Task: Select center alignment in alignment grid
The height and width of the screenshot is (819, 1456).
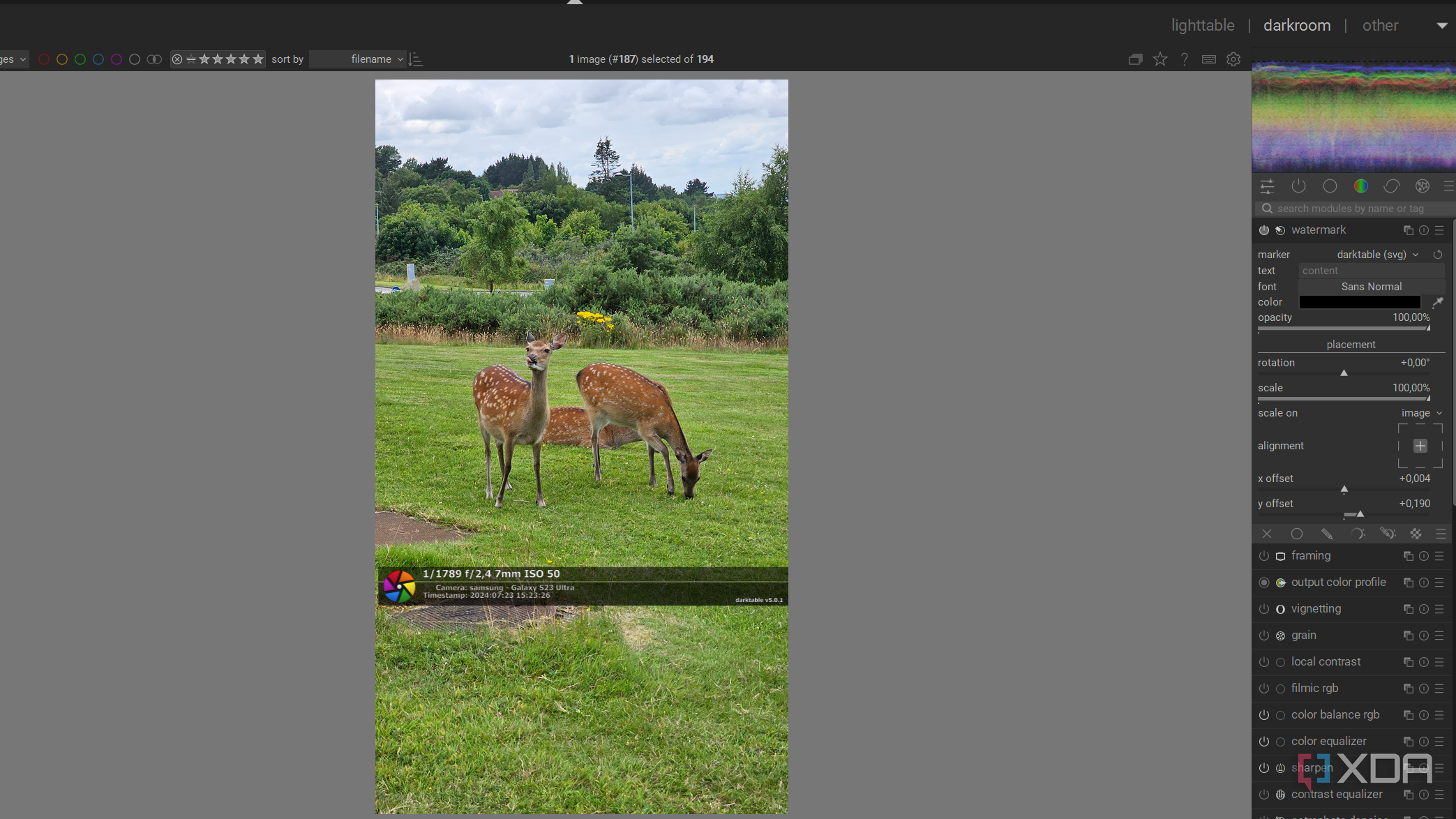Action: (1420, 446)
